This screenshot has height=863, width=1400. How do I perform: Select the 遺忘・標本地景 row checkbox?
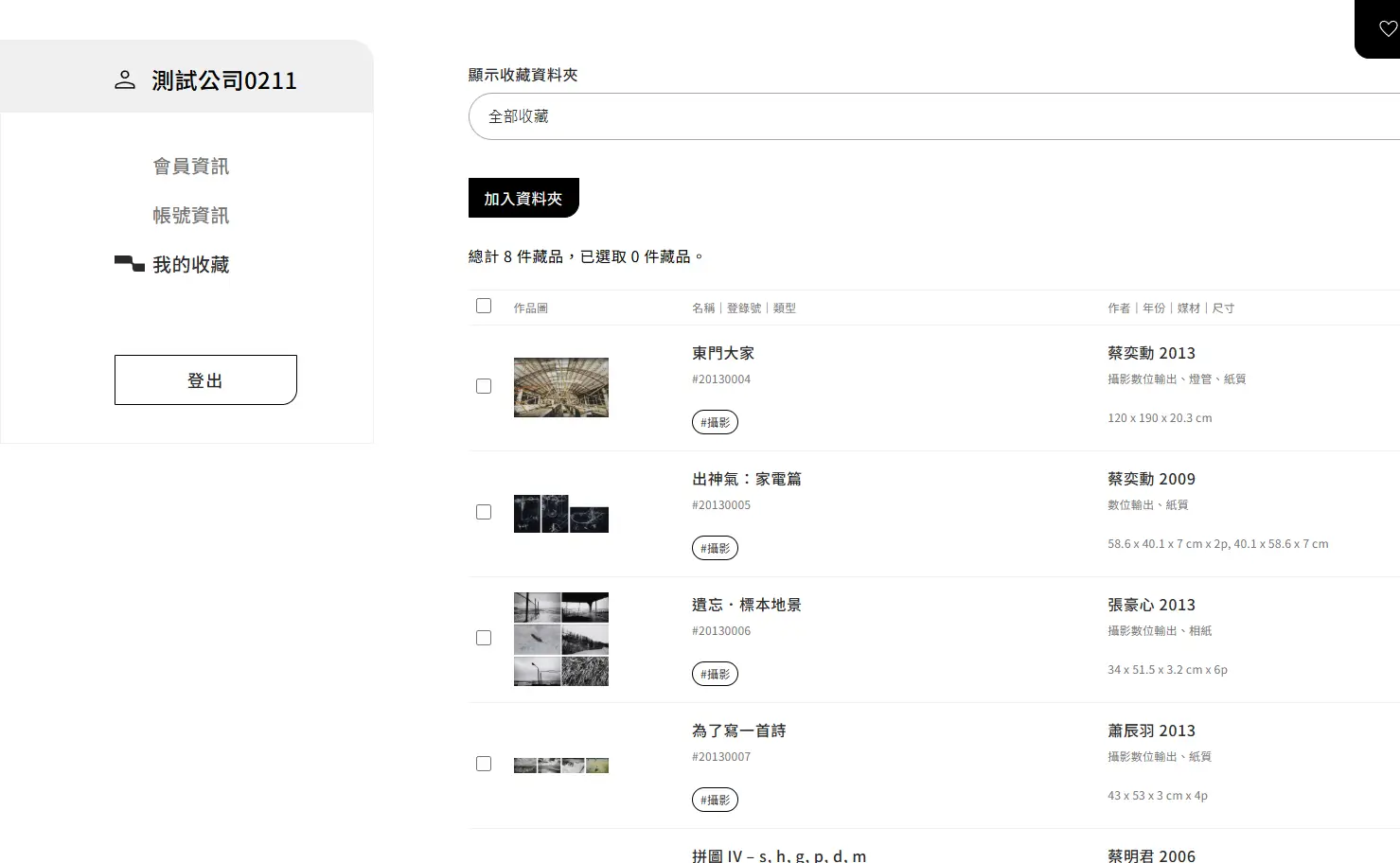[x=484, y=638]
